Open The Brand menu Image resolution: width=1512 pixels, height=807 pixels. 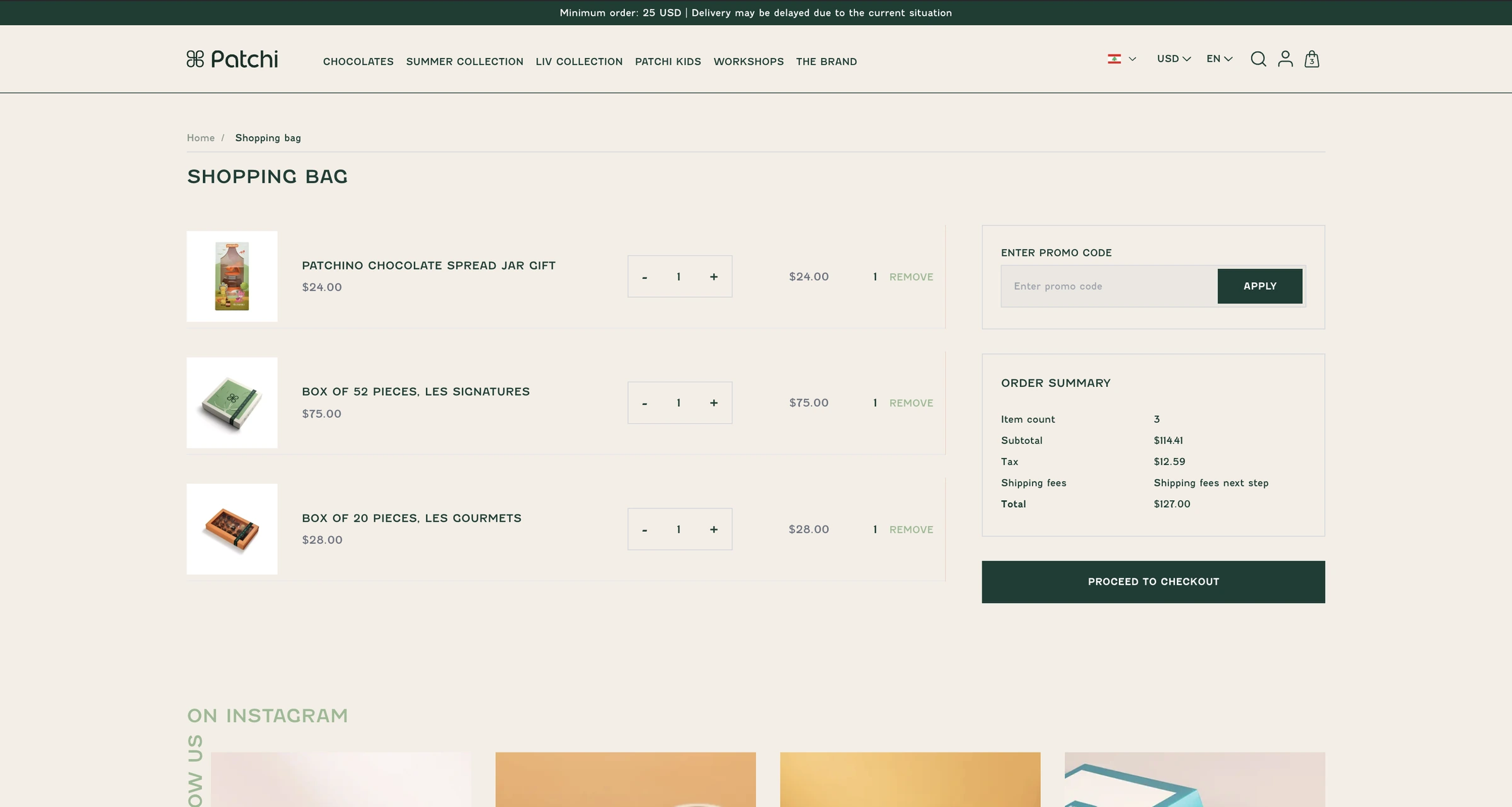[827, 62]
